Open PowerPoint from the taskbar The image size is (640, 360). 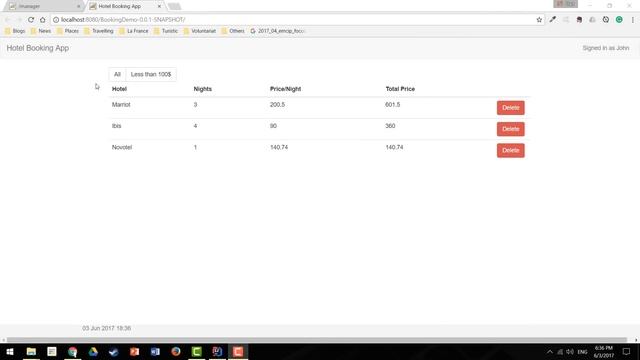point(135,351)
